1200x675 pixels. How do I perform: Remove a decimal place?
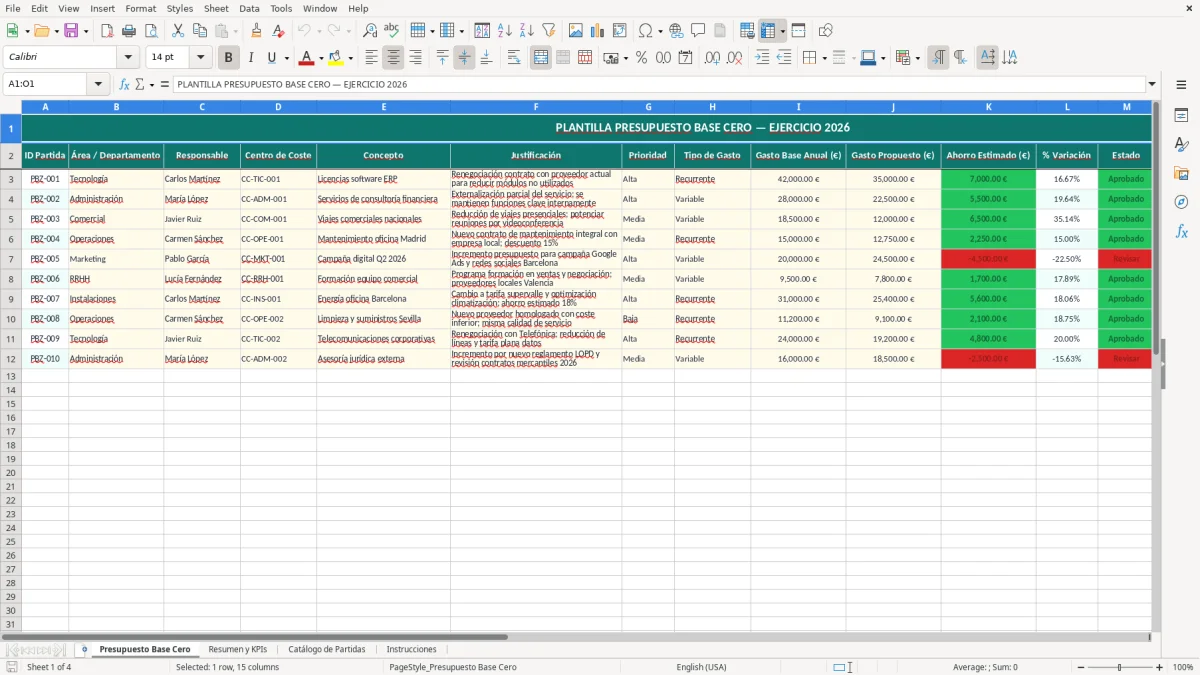734,58
